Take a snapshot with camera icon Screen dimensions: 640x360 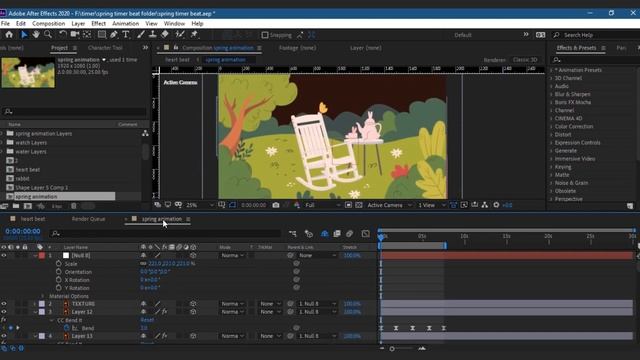pyautogui.click(x=276, y=205)
